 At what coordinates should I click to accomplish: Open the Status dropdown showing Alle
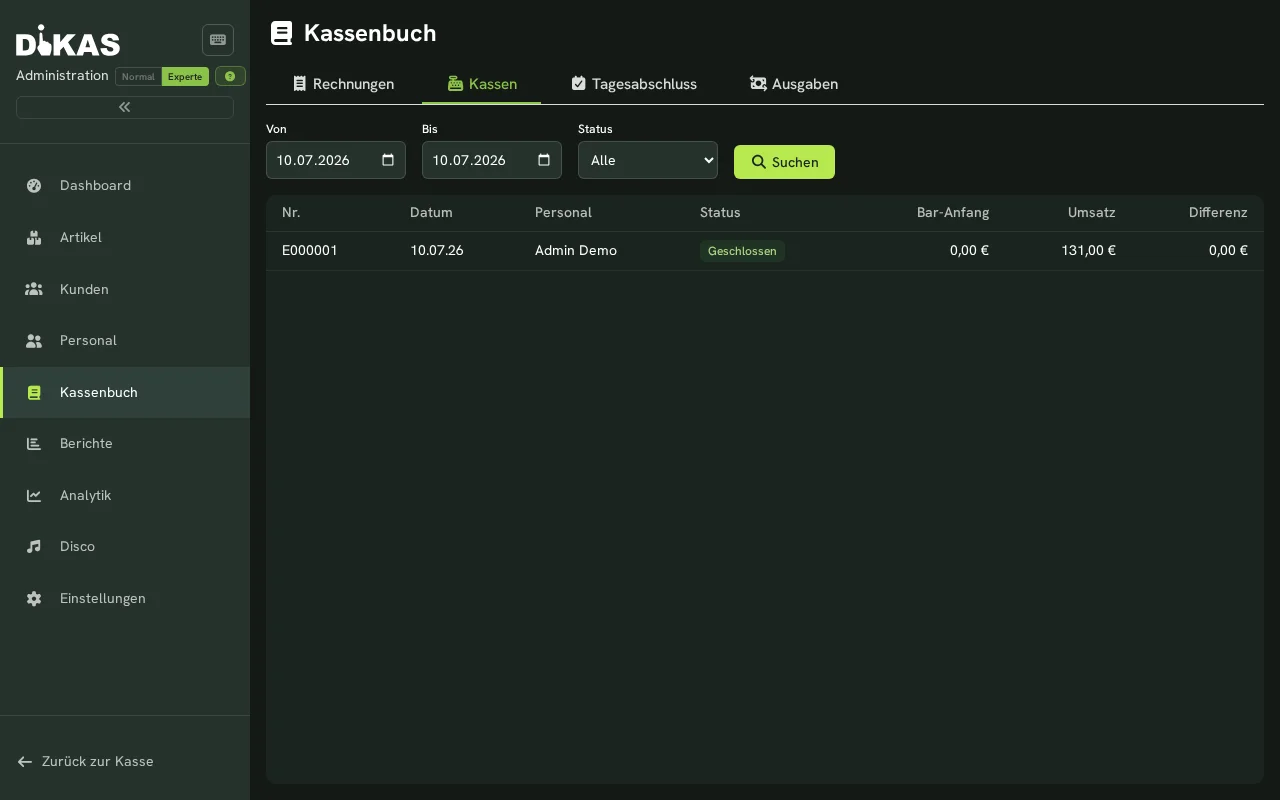pyautogui.click(x=648, y=160)
